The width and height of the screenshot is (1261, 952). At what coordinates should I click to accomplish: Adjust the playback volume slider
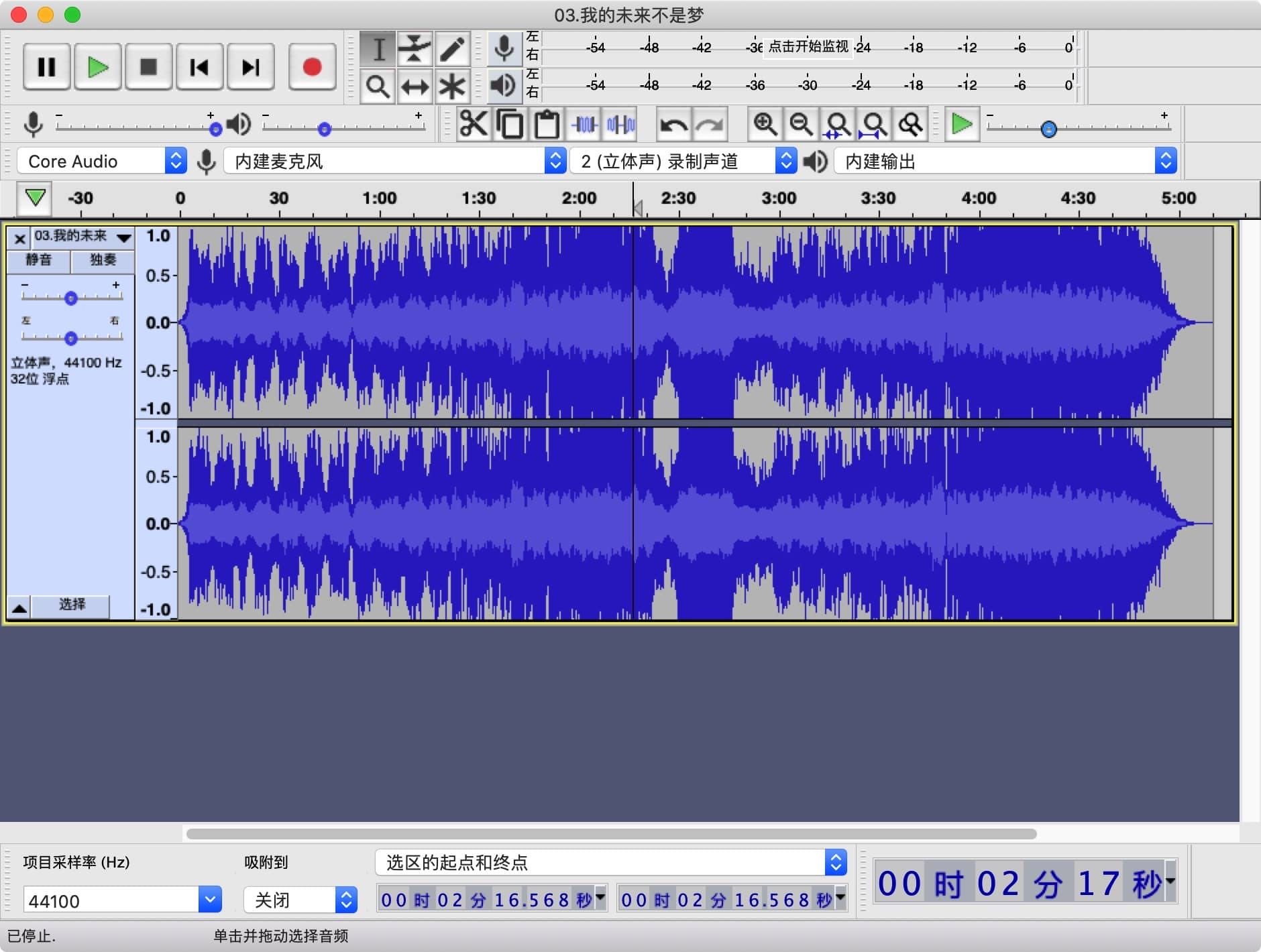(325, 129)
